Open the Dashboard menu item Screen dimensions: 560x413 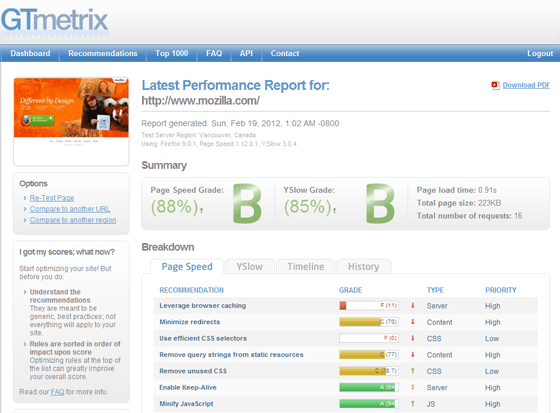(30, 53)
